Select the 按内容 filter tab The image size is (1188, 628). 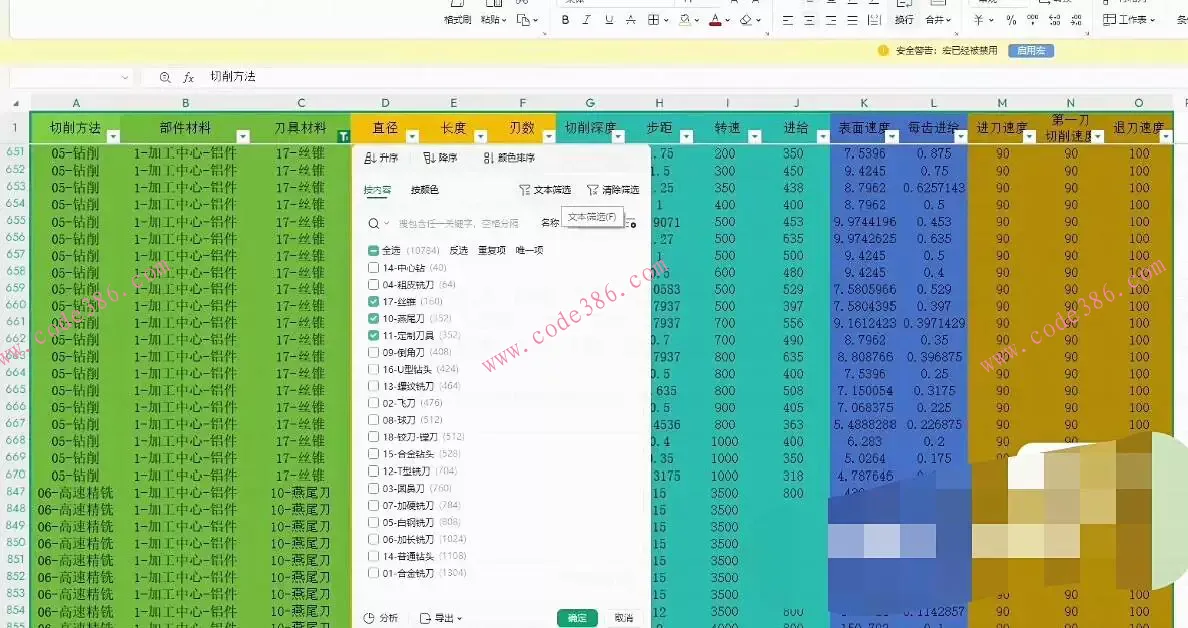[x=378, y=189]
